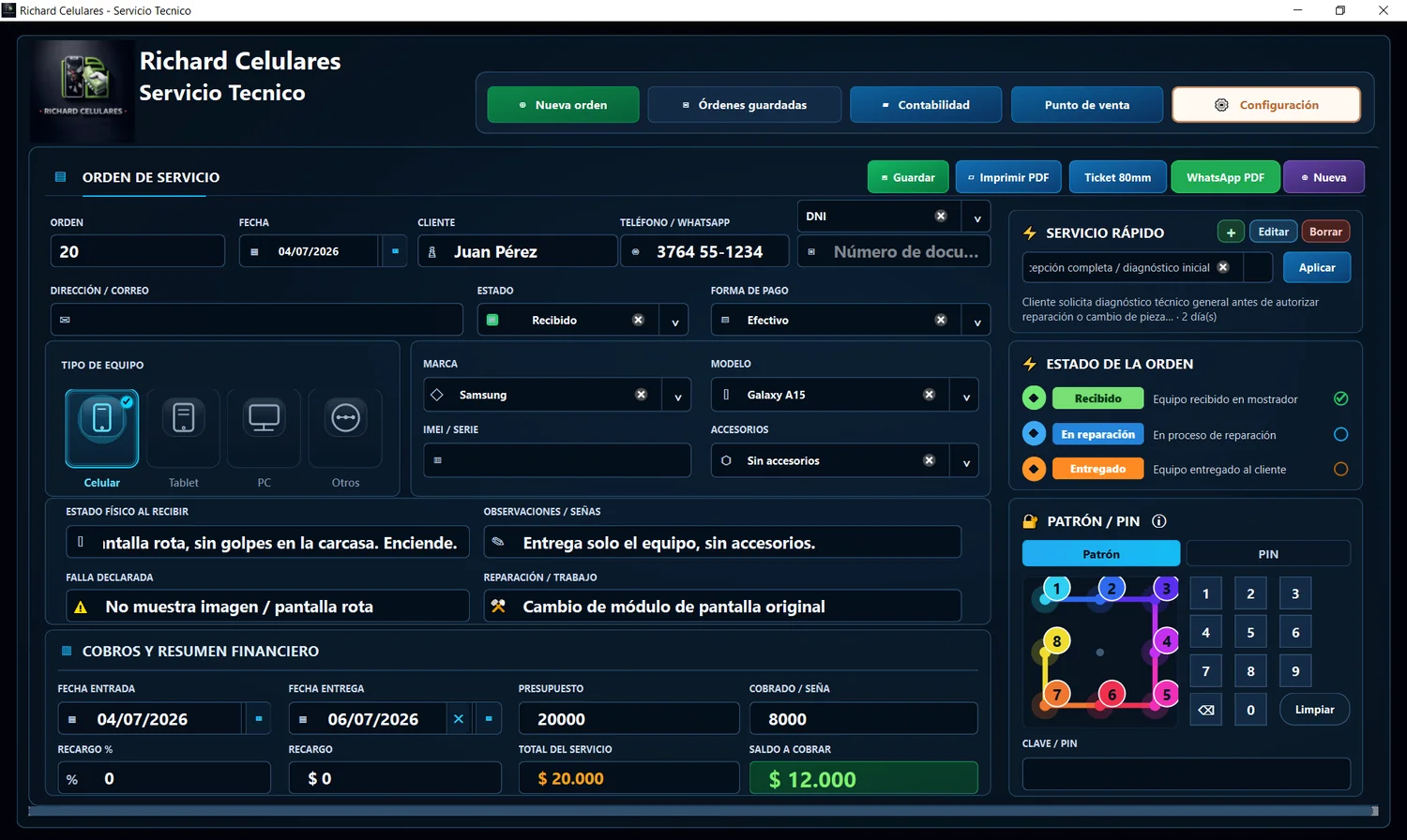Viewport: 1407px width, 840px height.
Task: Click keypad digit 0
Action: (x=1250, y=710)
